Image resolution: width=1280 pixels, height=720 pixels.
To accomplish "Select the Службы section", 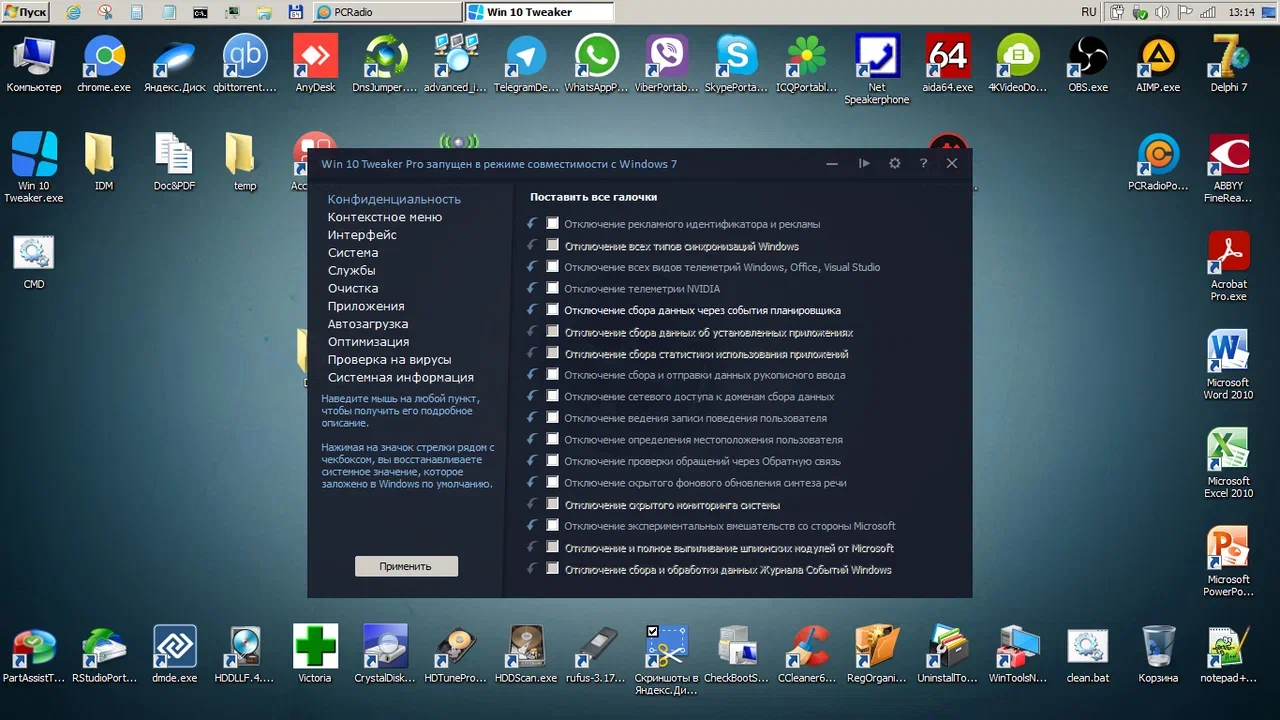I will click(351, 270).
